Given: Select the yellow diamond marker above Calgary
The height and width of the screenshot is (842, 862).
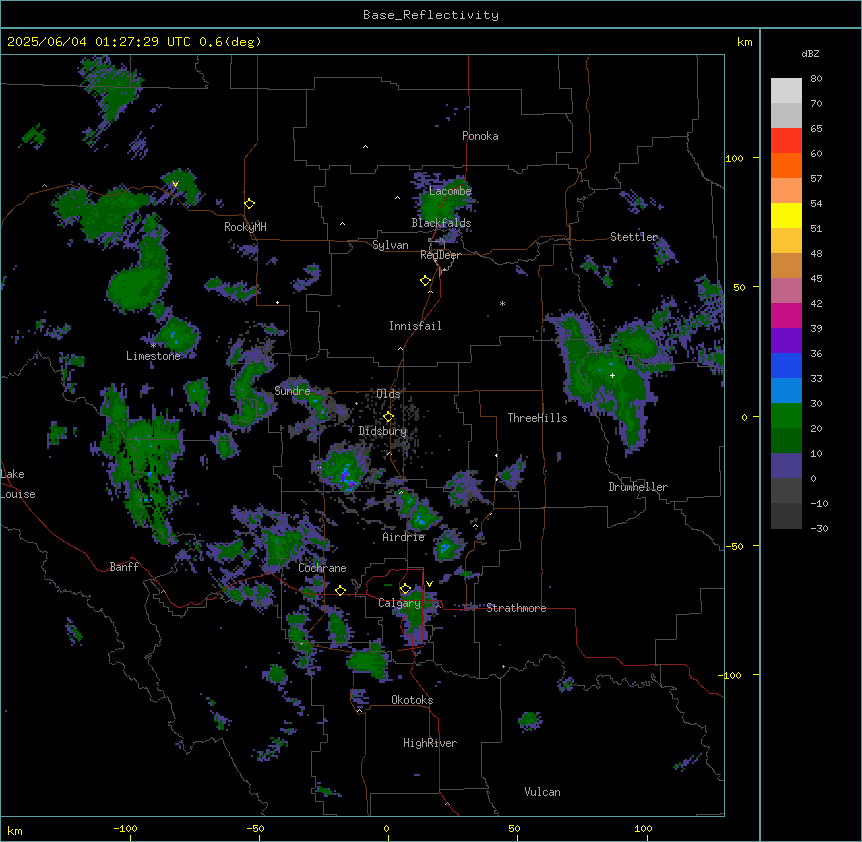Looking at the screenshot, I should 405,589.
